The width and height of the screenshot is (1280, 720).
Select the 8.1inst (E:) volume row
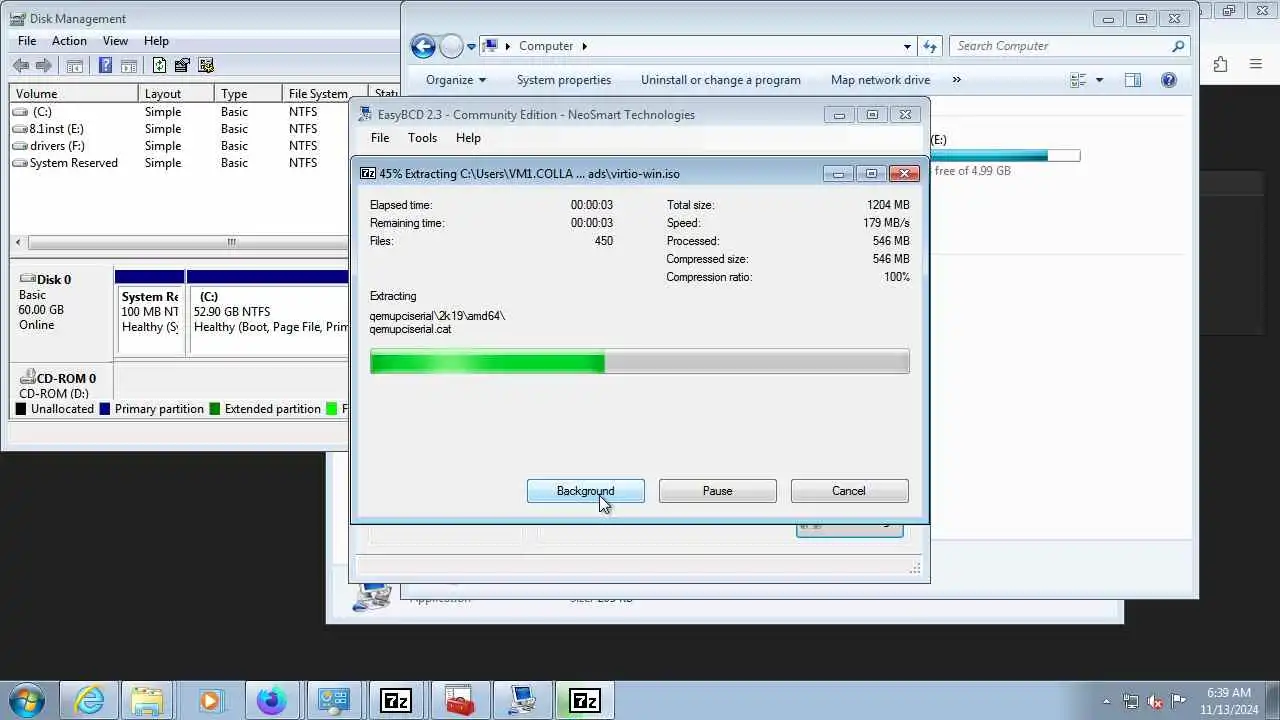[180, 129]
